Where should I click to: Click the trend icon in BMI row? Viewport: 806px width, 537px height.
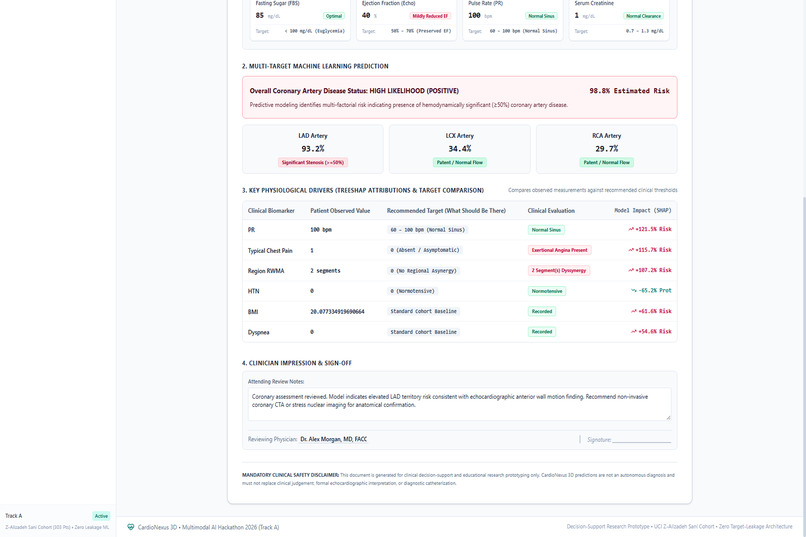[x=634, y=311]
